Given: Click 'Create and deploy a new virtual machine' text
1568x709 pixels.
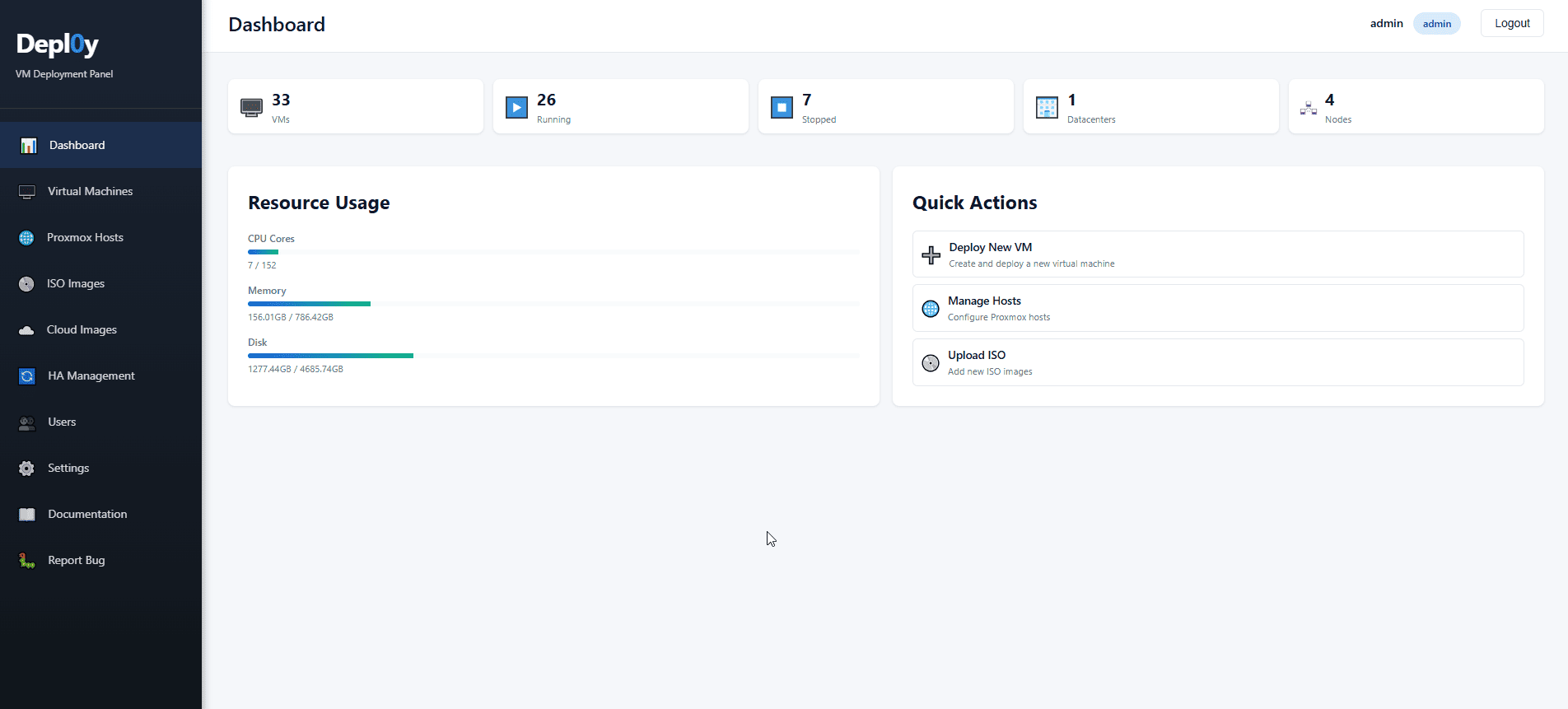Looking at the screenshot, I should [1032, 264].
